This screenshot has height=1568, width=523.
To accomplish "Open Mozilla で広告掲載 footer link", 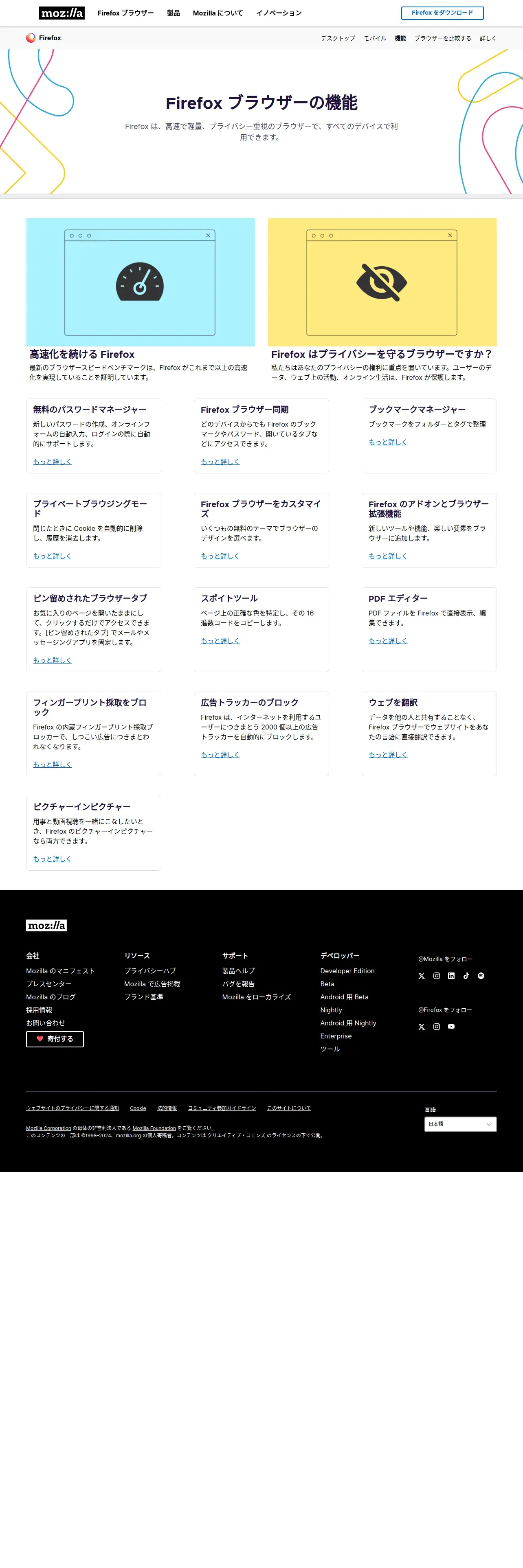I will click(152, 984).
